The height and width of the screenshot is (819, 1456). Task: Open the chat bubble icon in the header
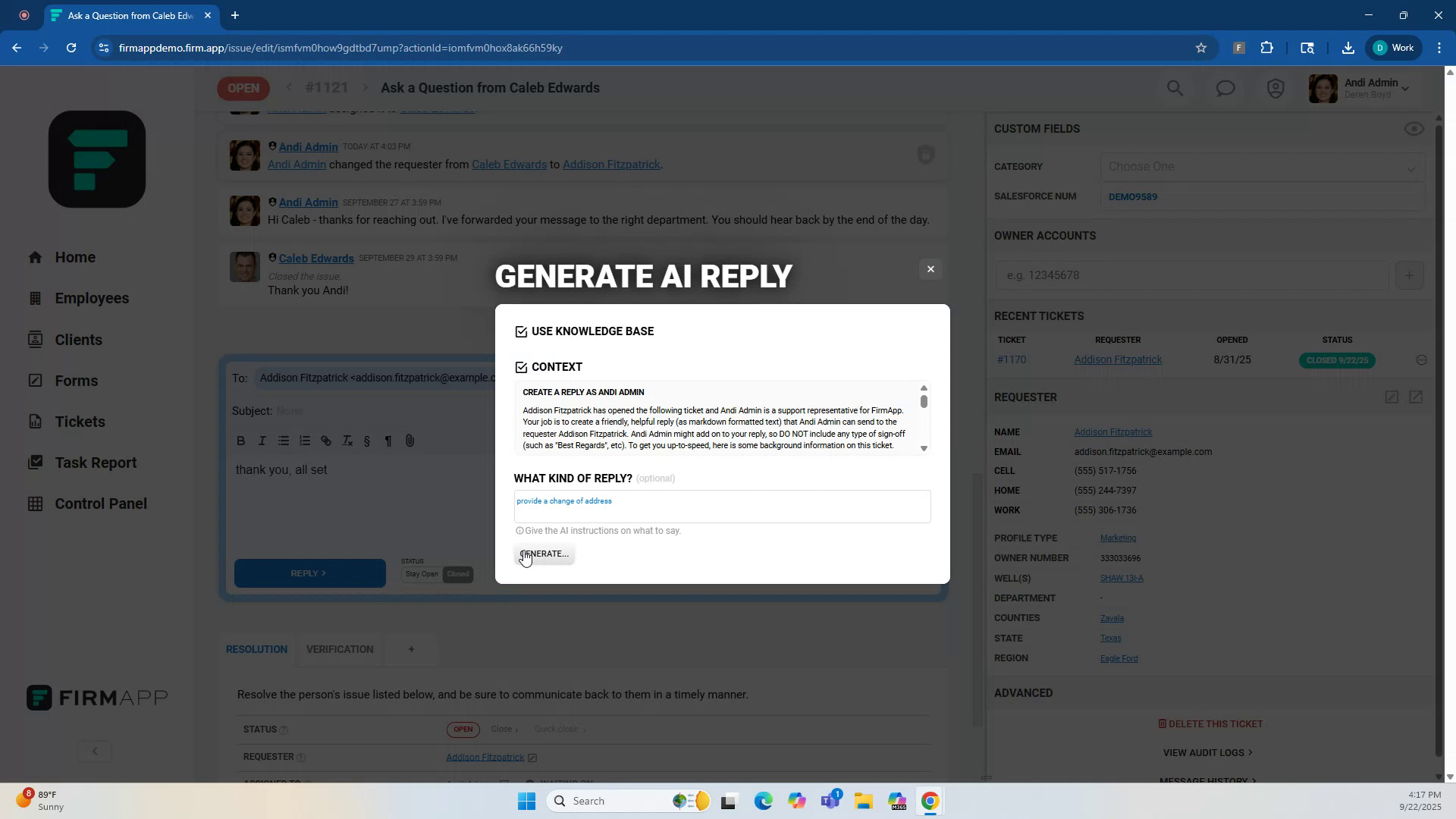(1225, 88)
